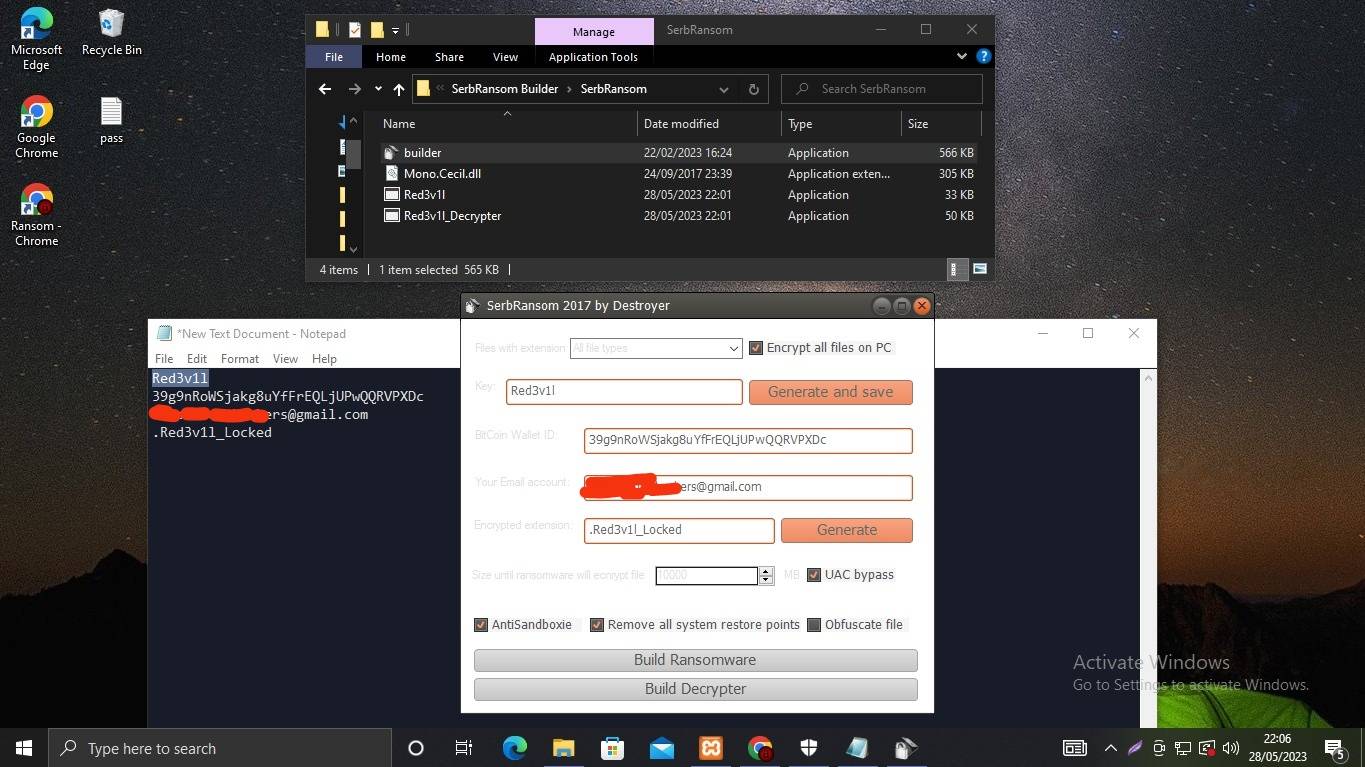Open the Help menu in Notepad
This screenshot has width=1365, height=767.
(324, 359)
